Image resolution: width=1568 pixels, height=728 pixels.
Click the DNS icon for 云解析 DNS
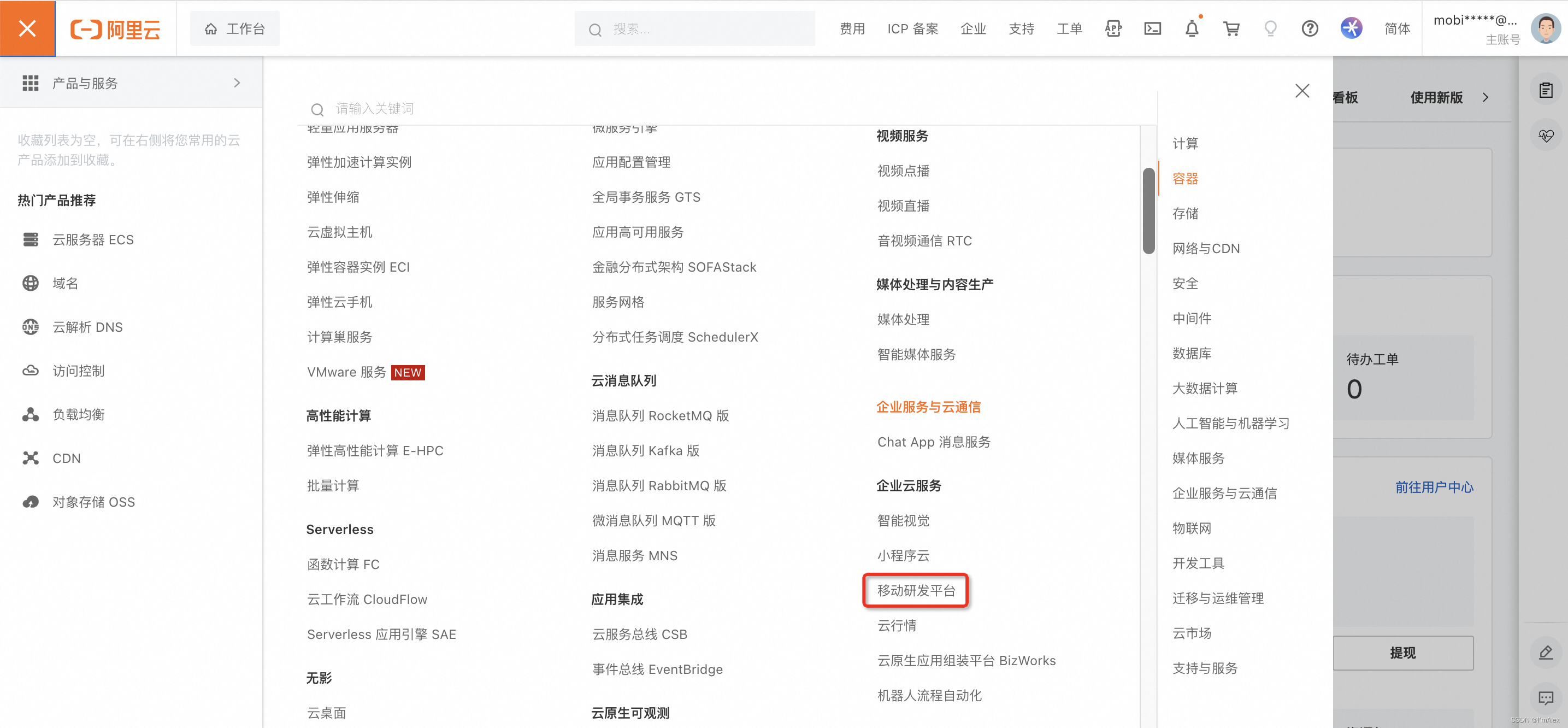31,327
